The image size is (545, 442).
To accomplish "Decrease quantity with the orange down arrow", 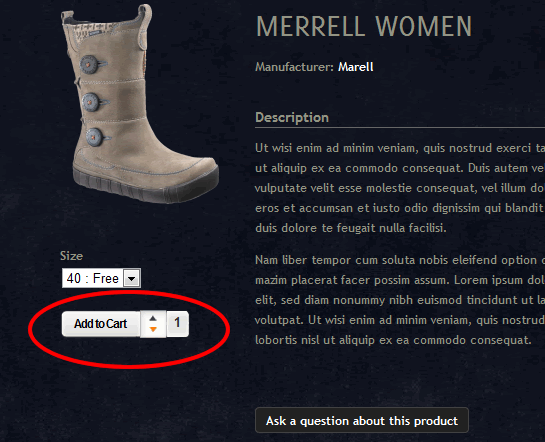I will [153, 329].
